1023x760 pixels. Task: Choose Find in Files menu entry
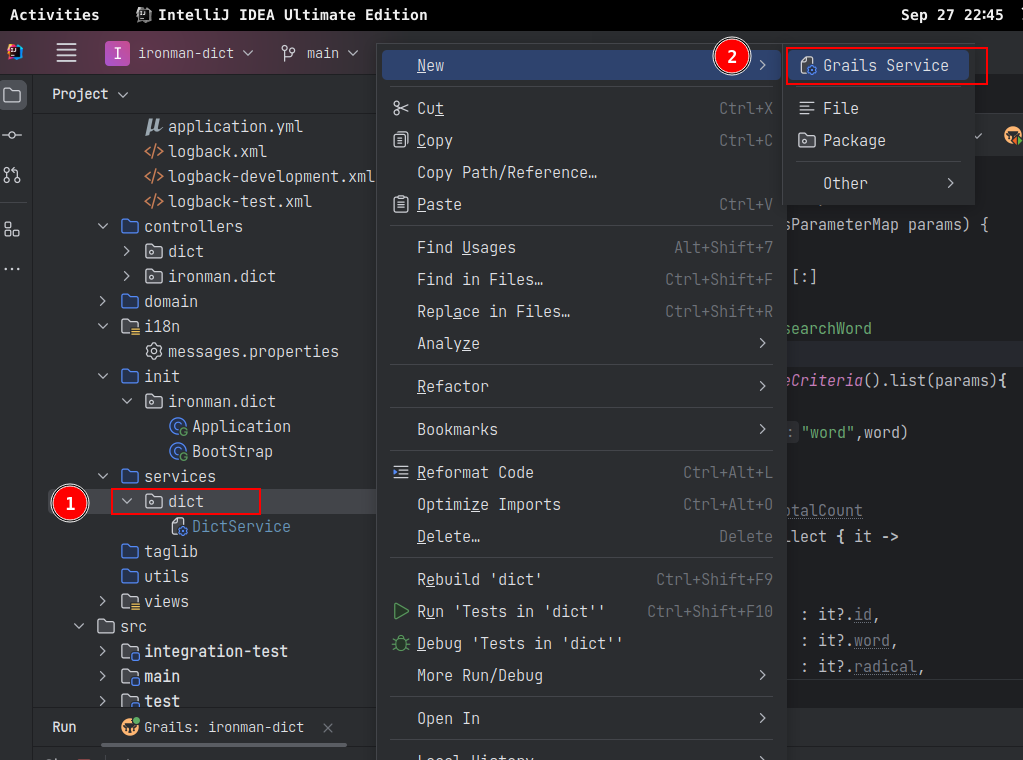coord(582,279)
